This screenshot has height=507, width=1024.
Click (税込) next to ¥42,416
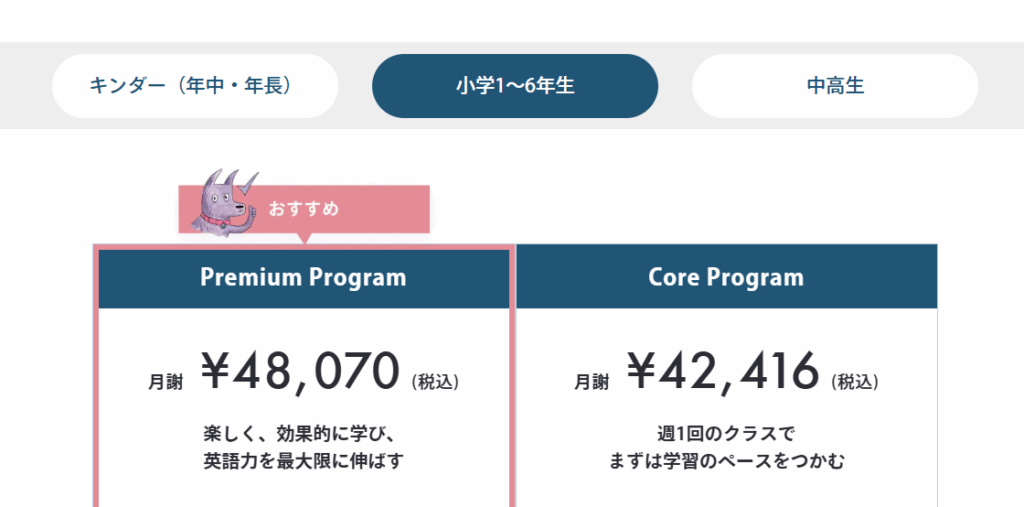coord(855,381)
